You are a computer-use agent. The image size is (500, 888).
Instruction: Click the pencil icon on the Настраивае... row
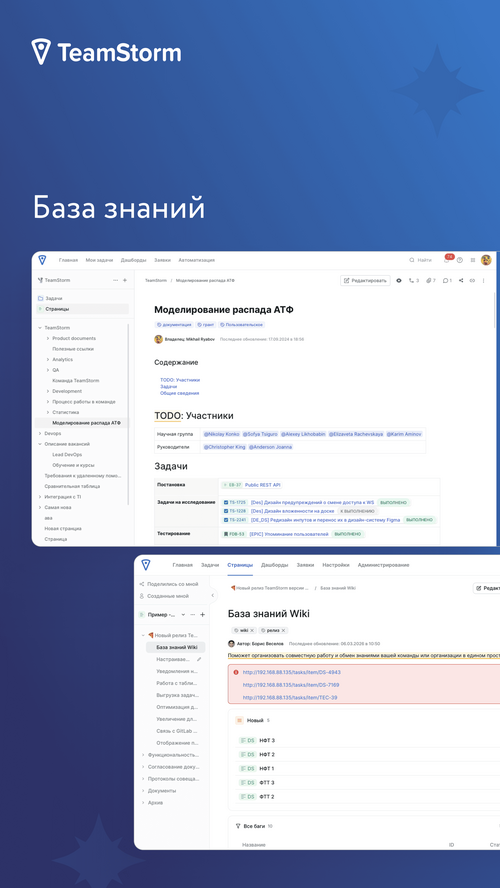pyautogui.click(x=199, y=659)
